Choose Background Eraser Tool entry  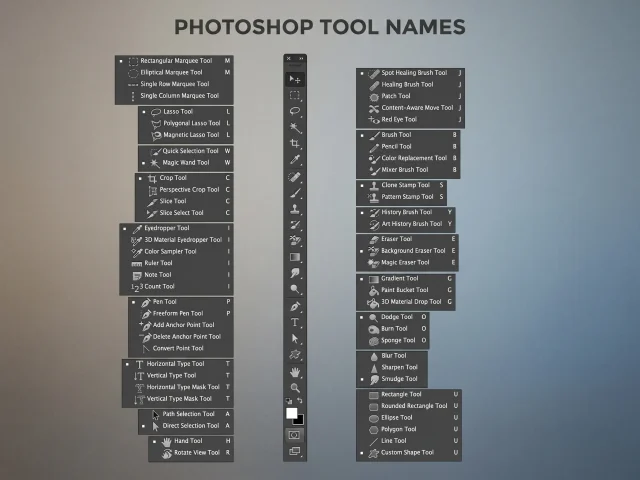407,251
